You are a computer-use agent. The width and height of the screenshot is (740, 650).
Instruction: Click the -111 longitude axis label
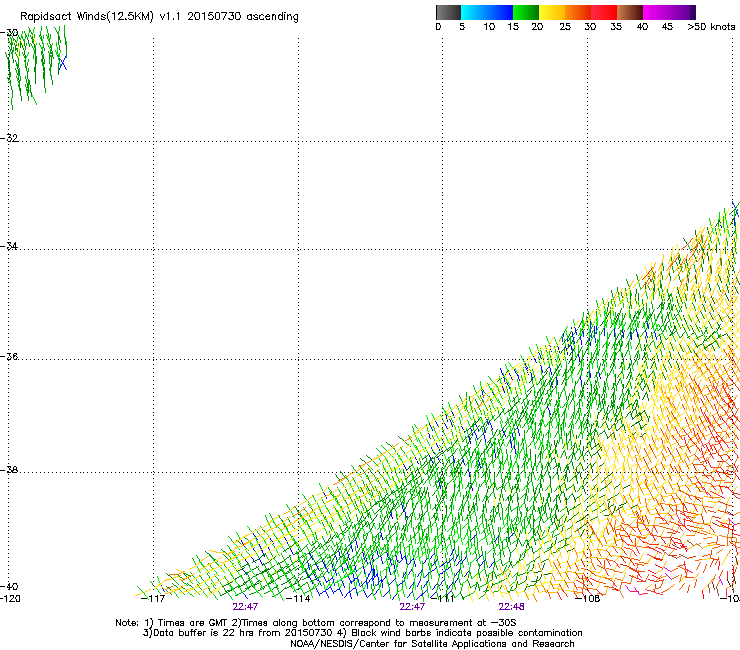pos(443,599)
